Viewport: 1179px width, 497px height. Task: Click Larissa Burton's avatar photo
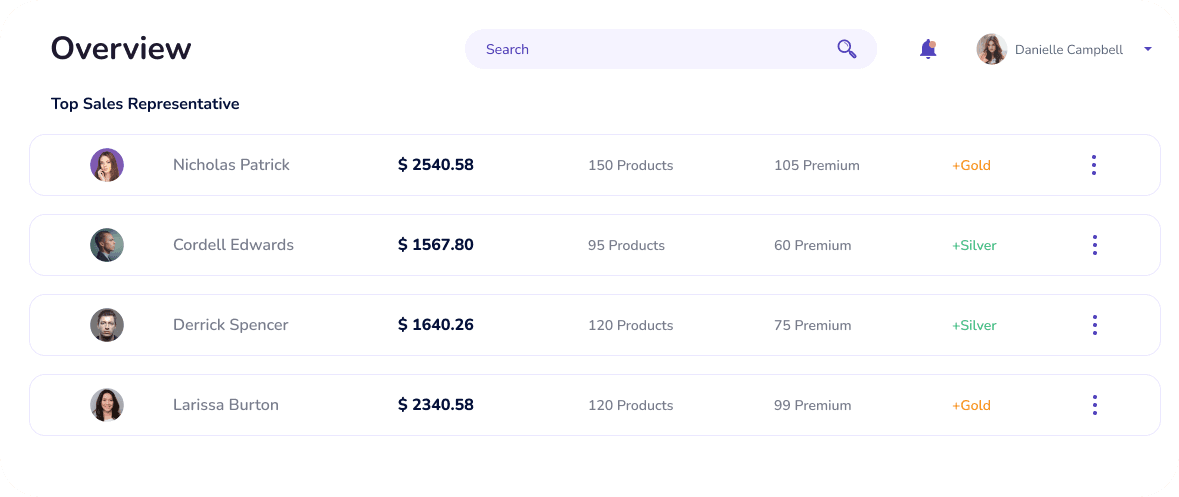[107, 405]
